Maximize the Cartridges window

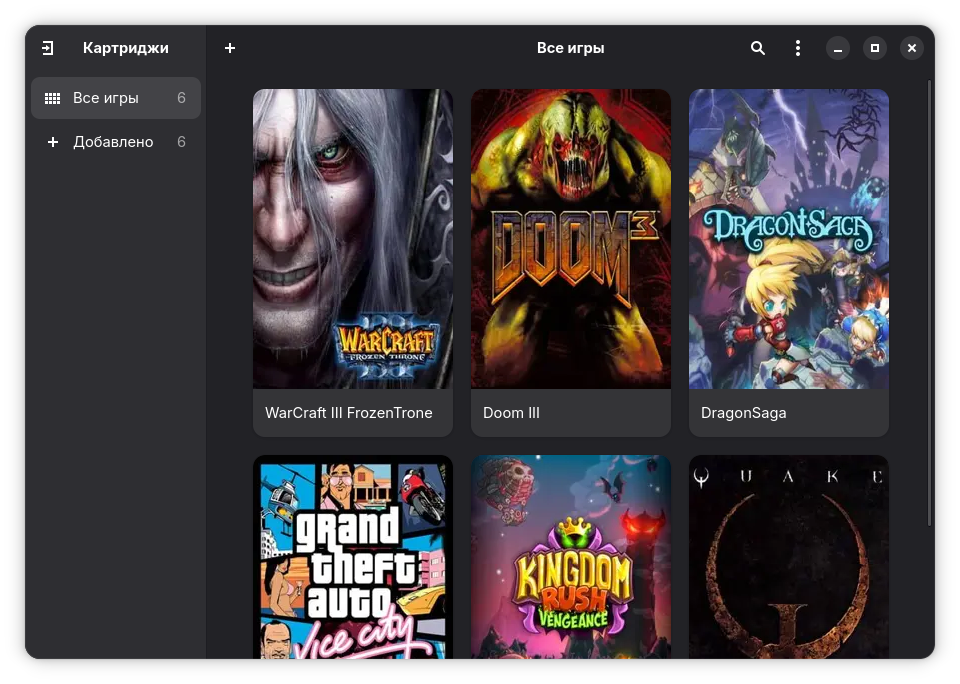(874, 48)
